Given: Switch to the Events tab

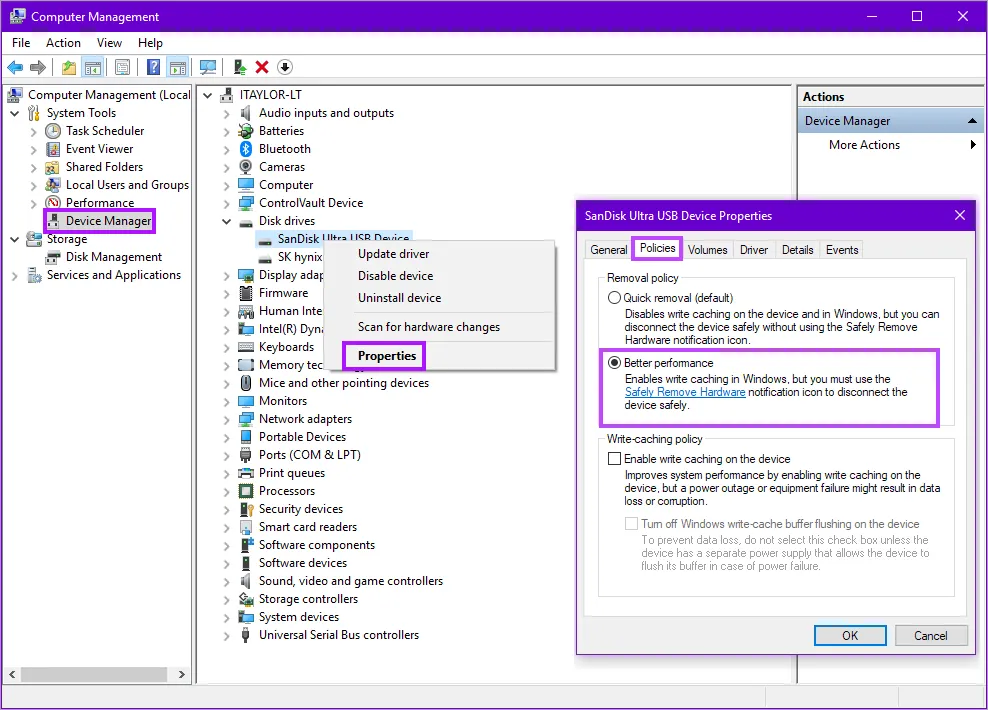Looking at the screenshot, I should pos(842,249).
